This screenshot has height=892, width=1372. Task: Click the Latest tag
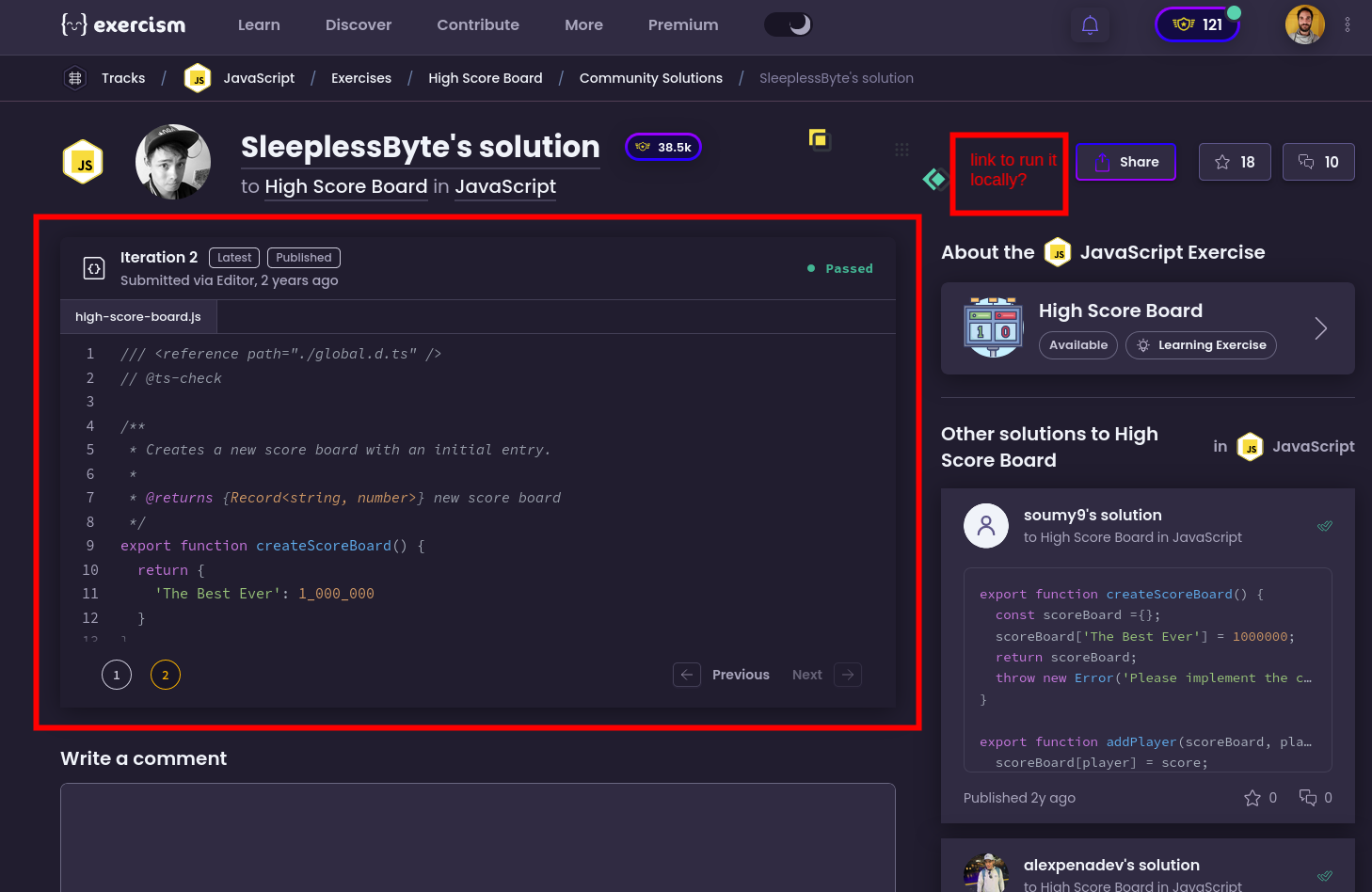click(x=234, y=258)
